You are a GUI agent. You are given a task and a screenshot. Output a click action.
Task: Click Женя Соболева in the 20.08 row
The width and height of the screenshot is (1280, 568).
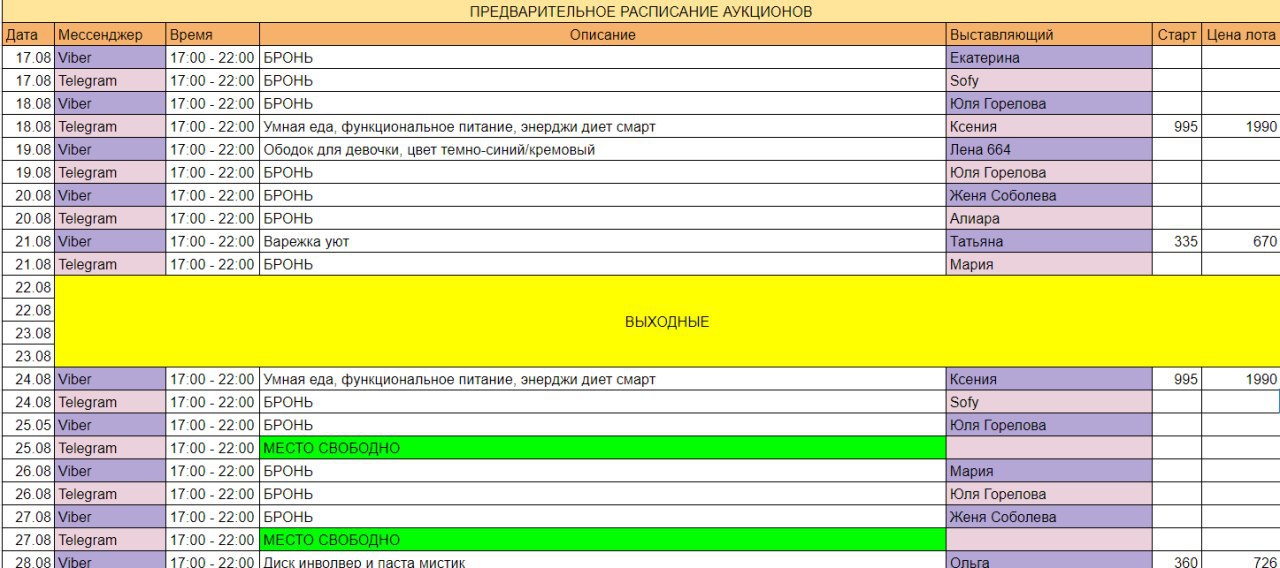[x=1049, y=196]
